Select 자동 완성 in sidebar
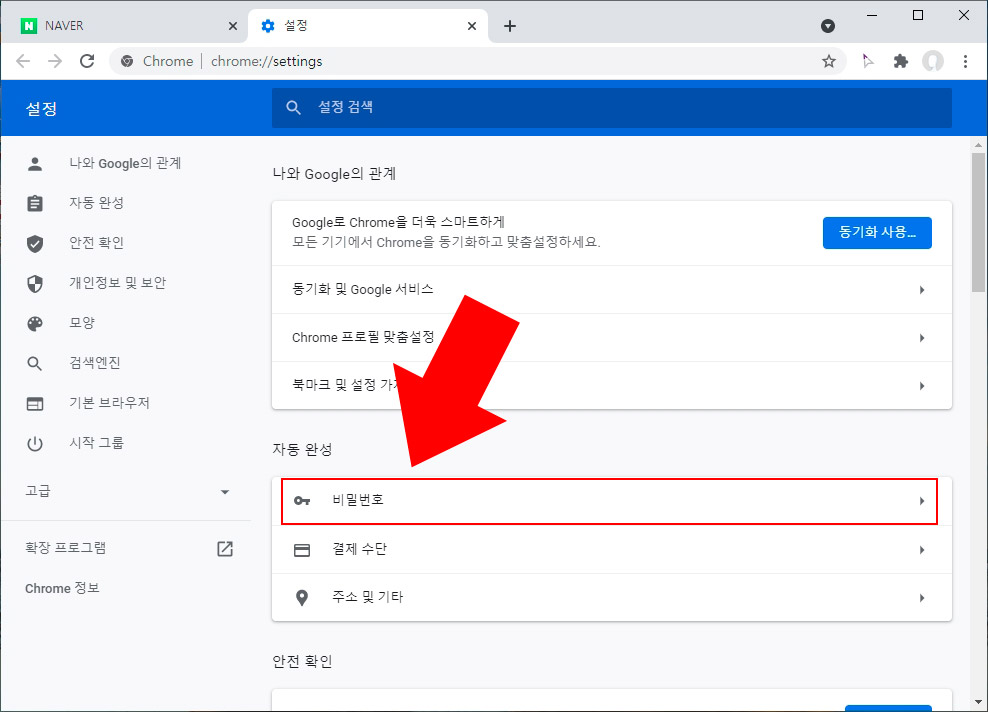This screenshot has width=988, height=712. (x=96, y=203)
